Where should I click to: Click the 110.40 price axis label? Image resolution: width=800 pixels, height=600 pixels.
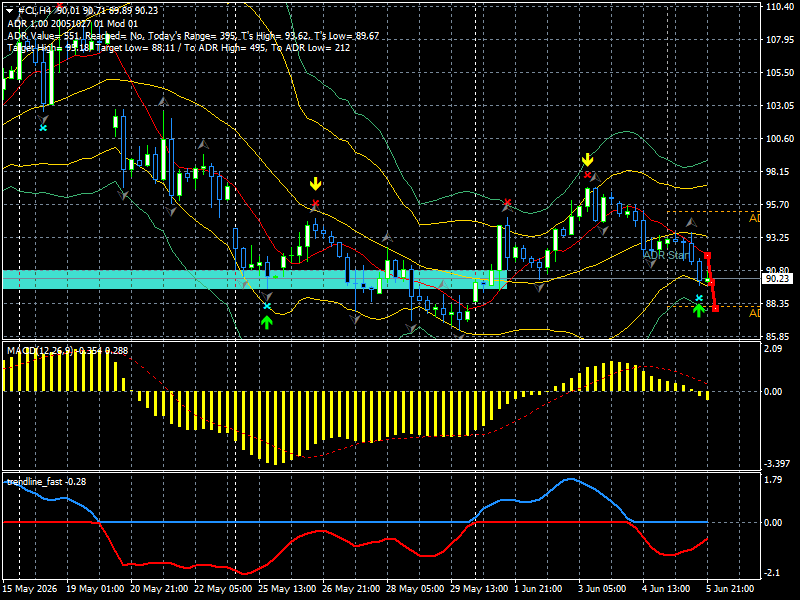[x=780, y=7]
